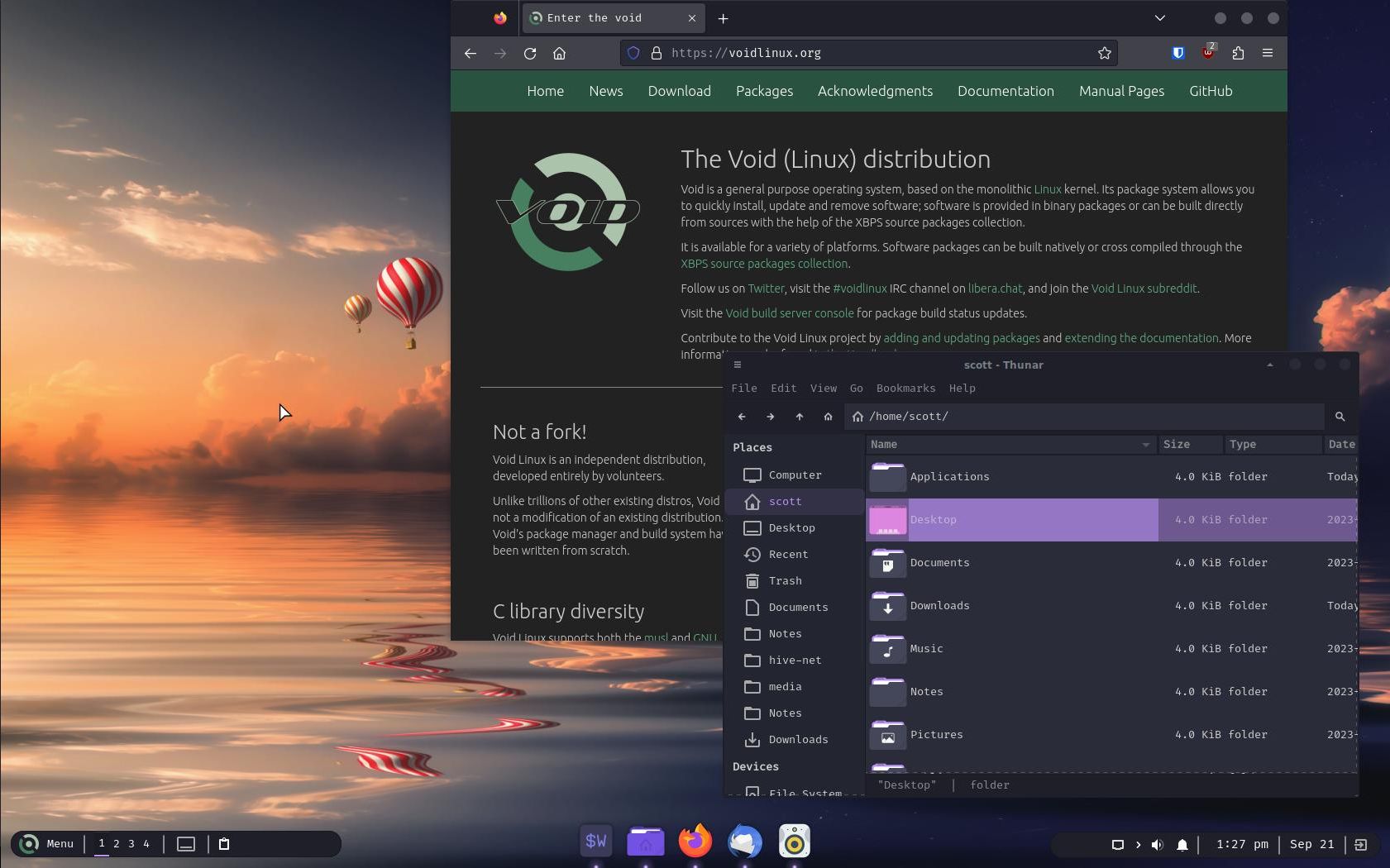
Task: Go back in Firefox toolbar
Action: click(470, 53)
